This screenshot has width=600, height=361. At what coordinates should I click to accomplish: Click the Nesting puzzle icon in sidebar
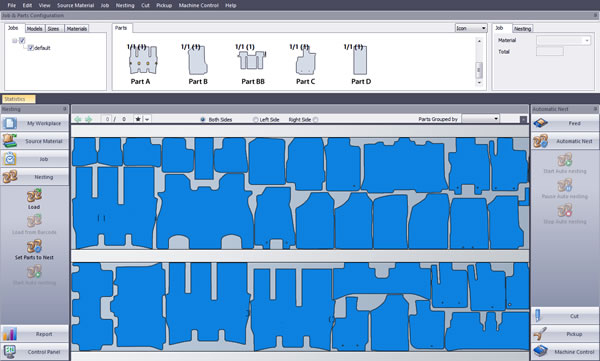10,177
